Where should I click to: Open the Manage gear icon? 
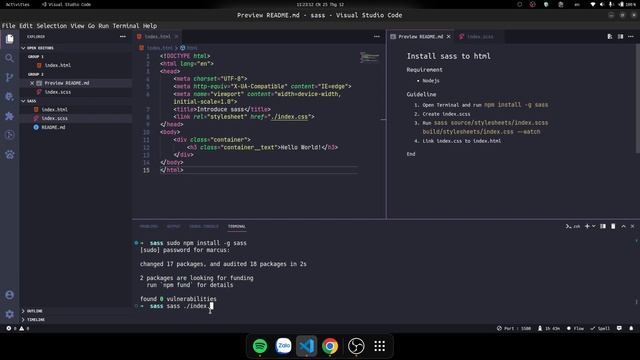click(x=9, y=314)
